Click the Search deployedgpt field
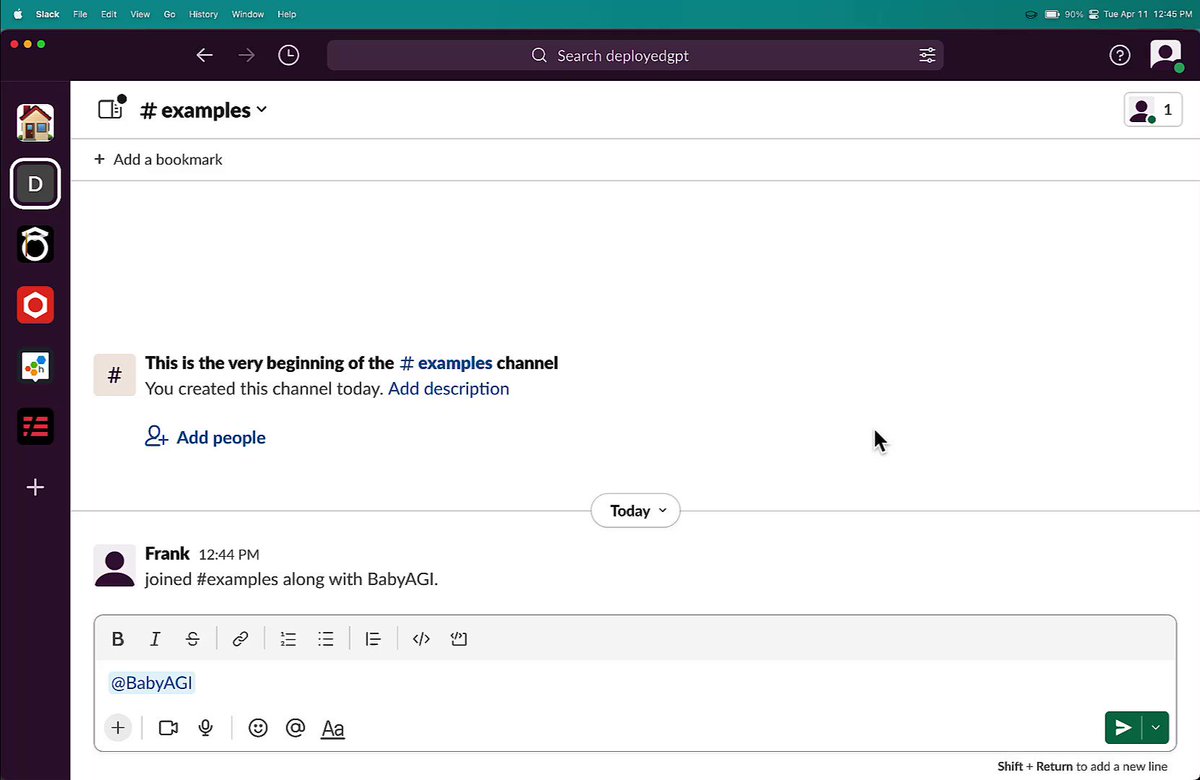The height and width of the screenshot is (780, 1200). (635, 56)
